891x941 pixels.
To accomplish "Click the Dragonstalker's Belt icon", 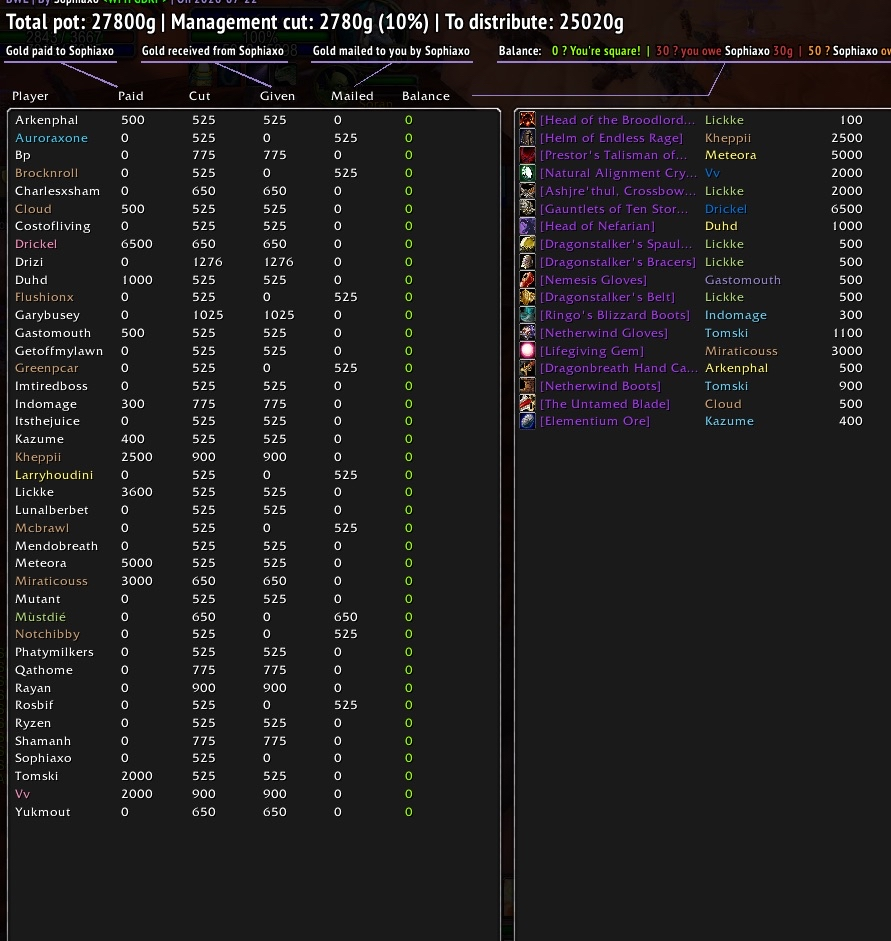I will pos(527,297).
